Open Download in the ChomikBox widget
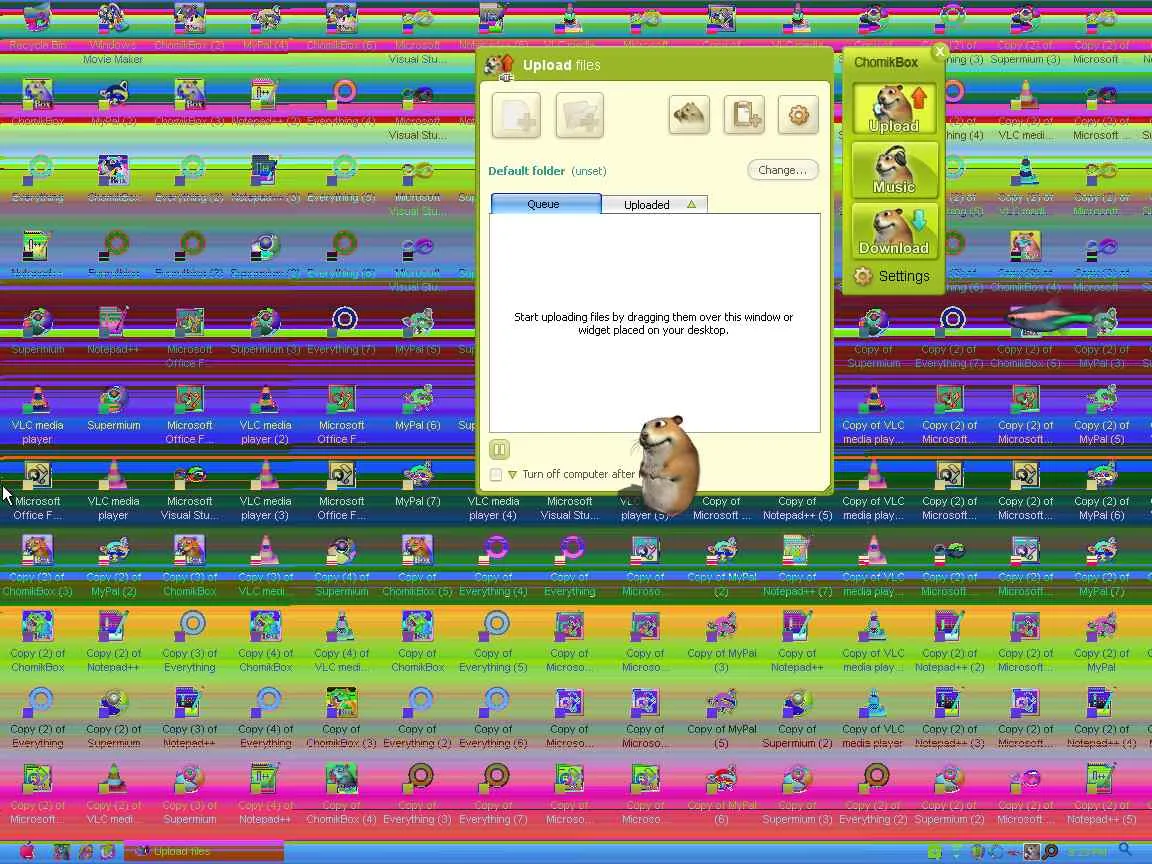This screenshot has width=1152, height=864. [894, 231]
